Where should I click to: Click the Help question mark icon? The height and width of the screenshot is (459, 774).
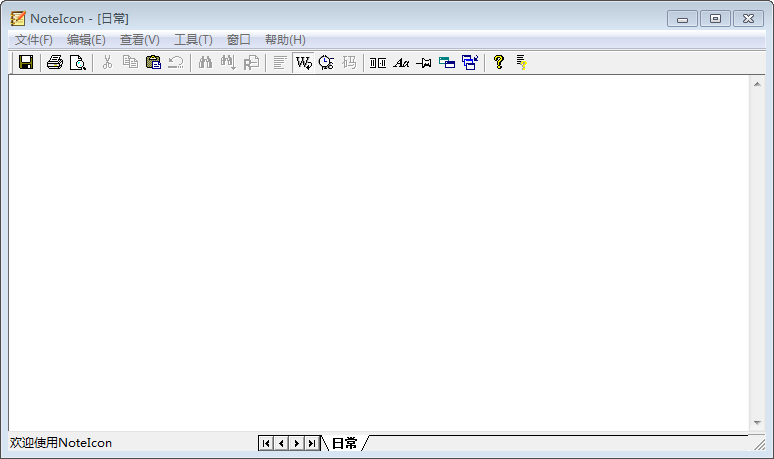pyautogui.click(x=498, y=62)
